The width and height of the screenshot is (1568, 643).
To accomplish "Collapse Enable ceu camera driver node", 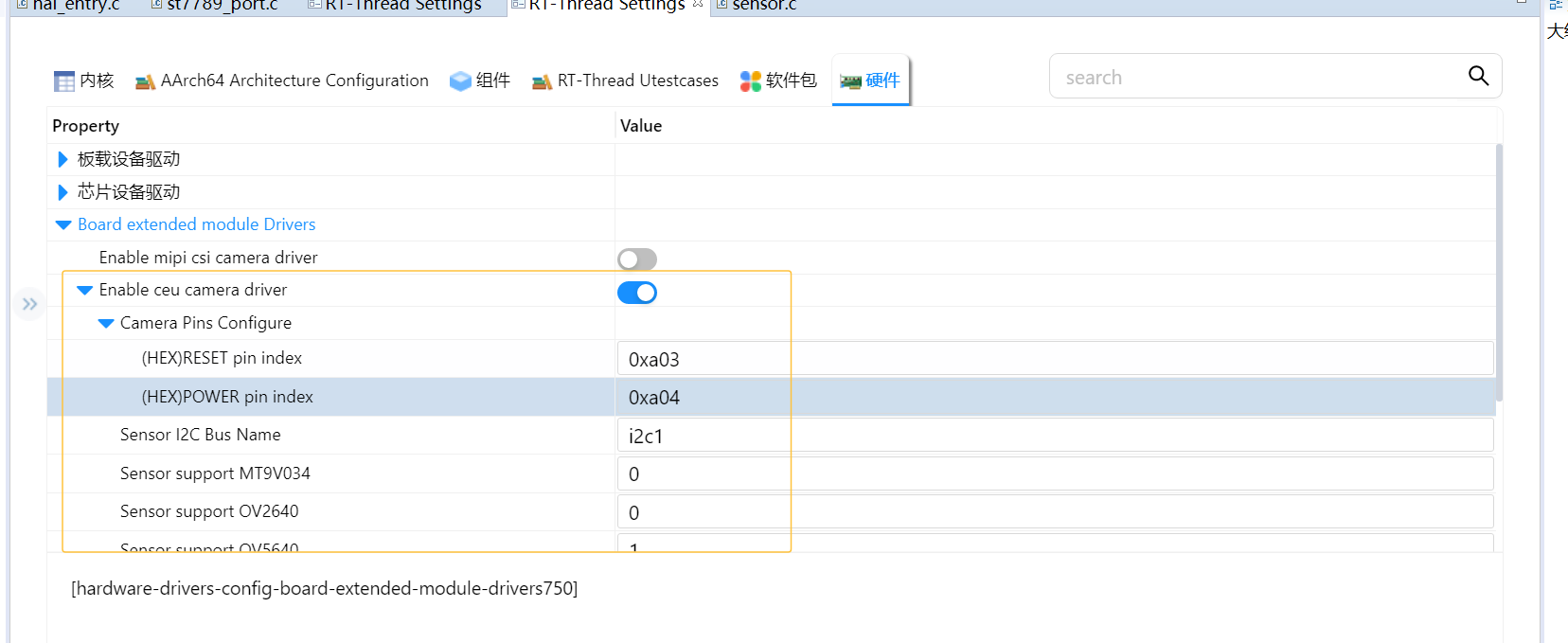I will (84, 291).
